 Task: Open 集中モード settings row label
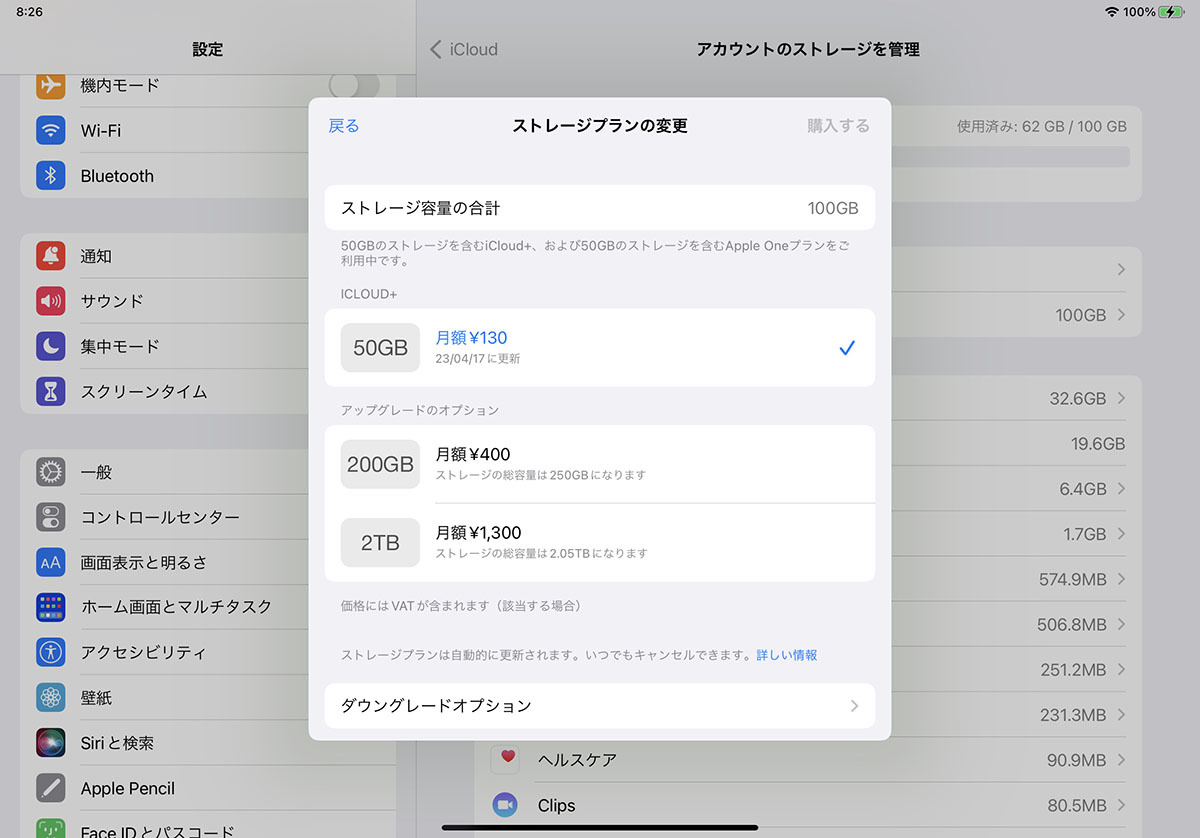coord(120,346)
